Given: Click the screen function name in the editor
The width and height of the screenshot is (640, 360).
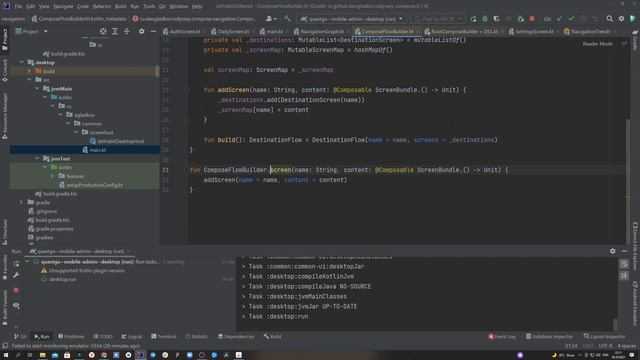Looking at the screenshot, I should click(x=281, y=170).
